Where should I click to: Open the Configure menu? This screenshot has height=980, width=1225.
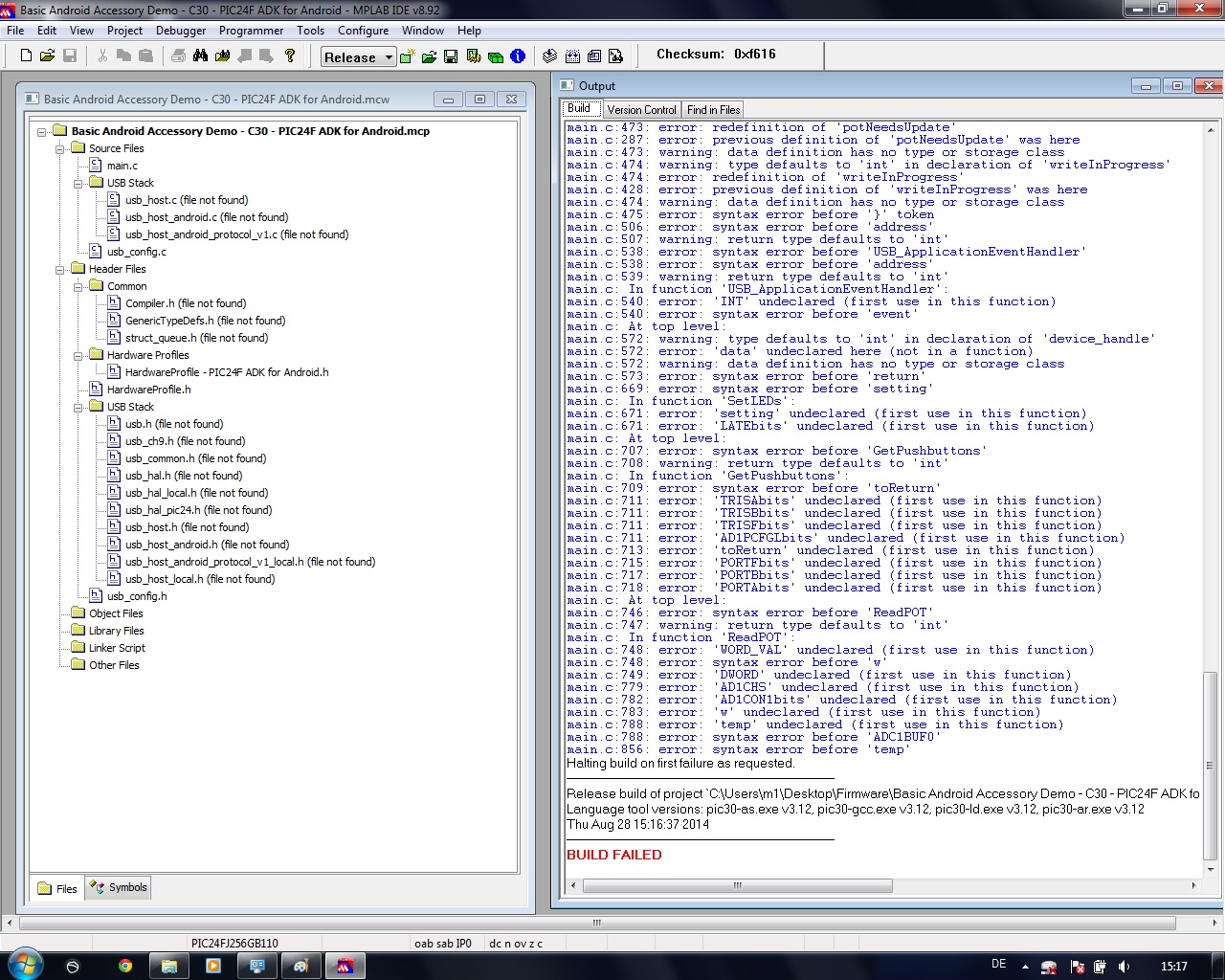363,31
